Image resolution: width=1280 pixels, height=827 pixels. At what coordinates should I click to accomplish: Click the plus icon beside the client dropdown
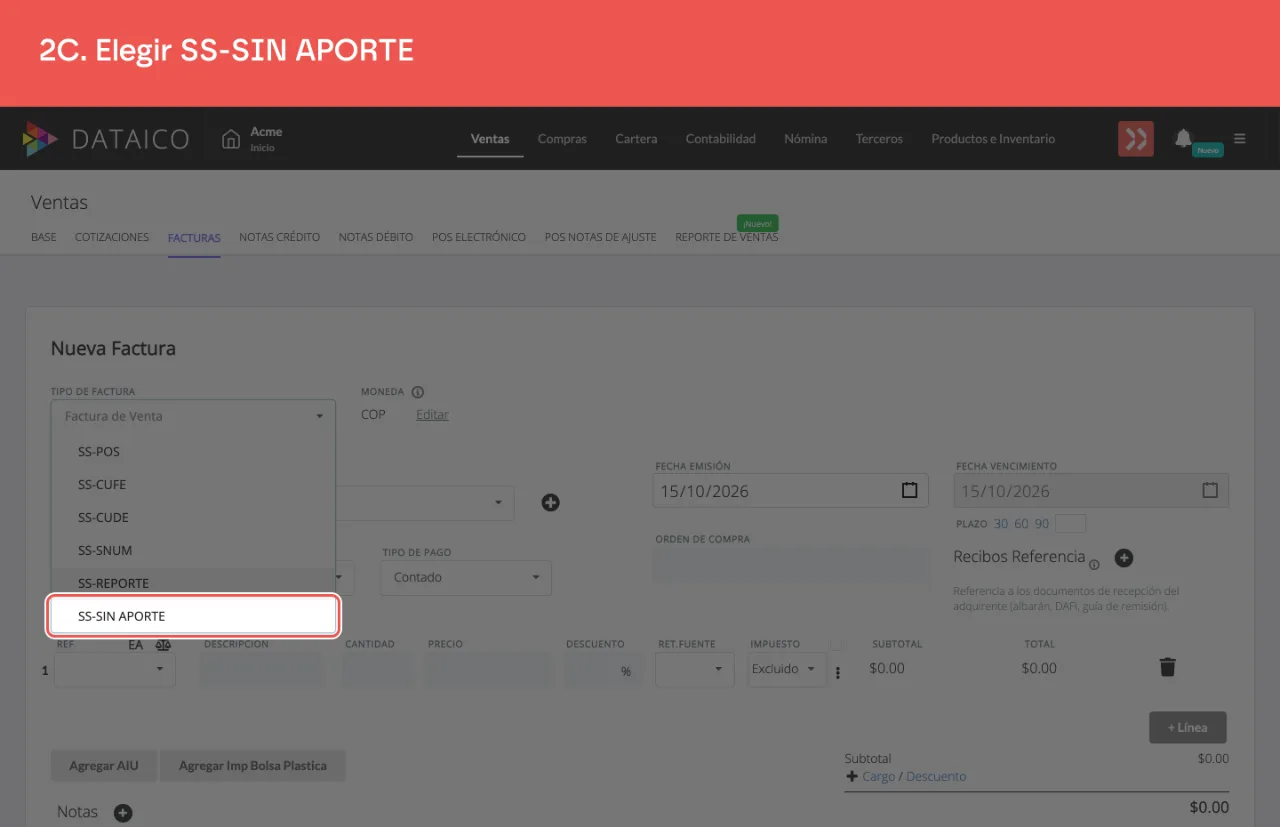tap(550, 502)
